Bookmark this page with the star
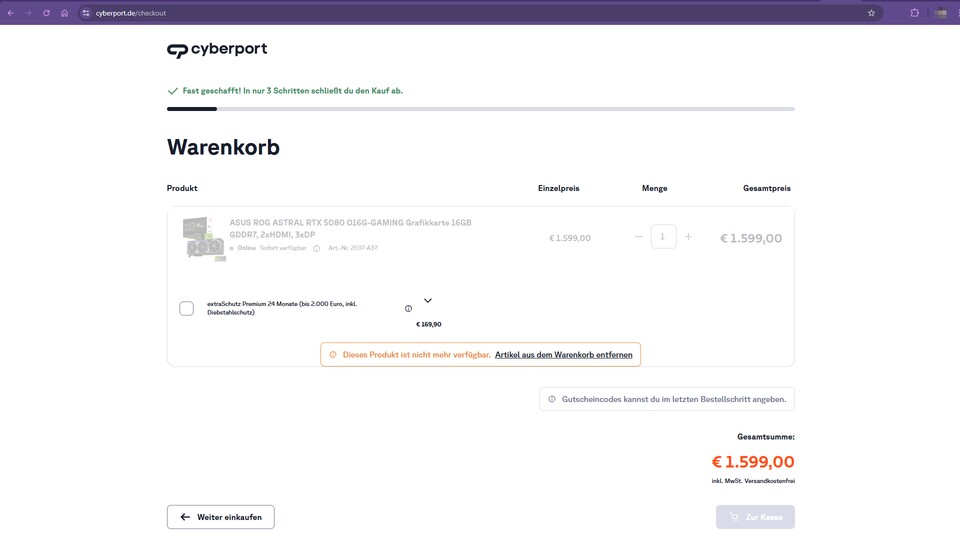Screen dimensions: 960x540 [x=872, y=13]
